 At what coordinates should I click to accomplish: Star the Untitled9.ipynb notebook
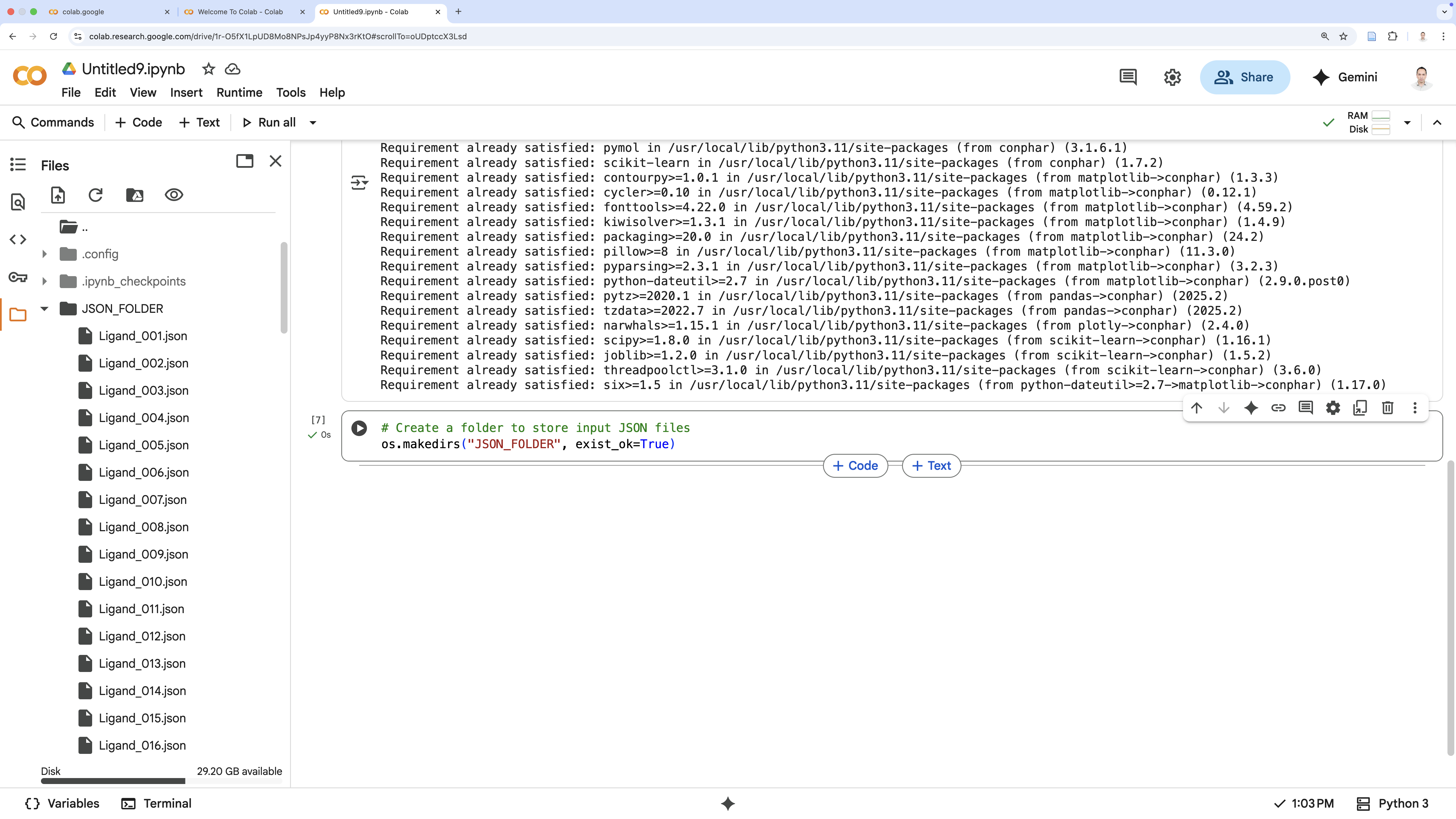point(208,69)
